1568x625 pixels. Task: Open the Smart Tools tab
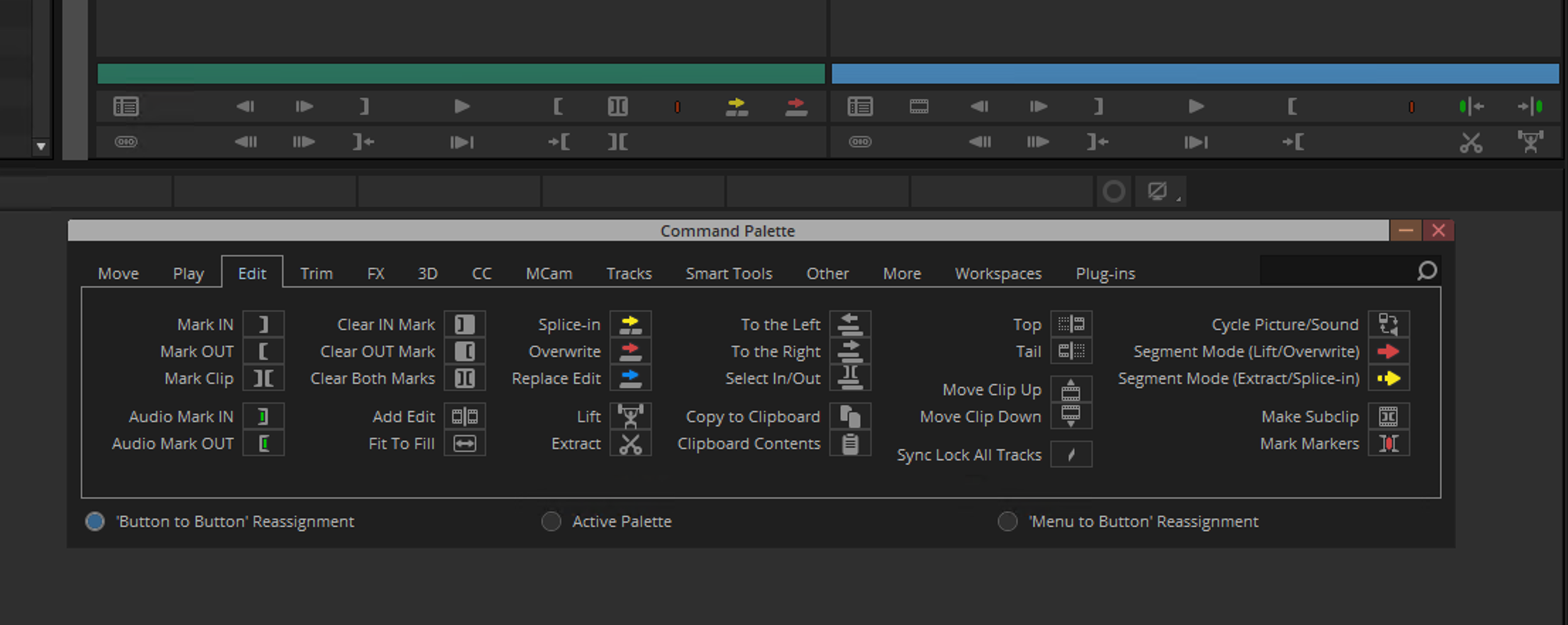click(x=729, y=274)
